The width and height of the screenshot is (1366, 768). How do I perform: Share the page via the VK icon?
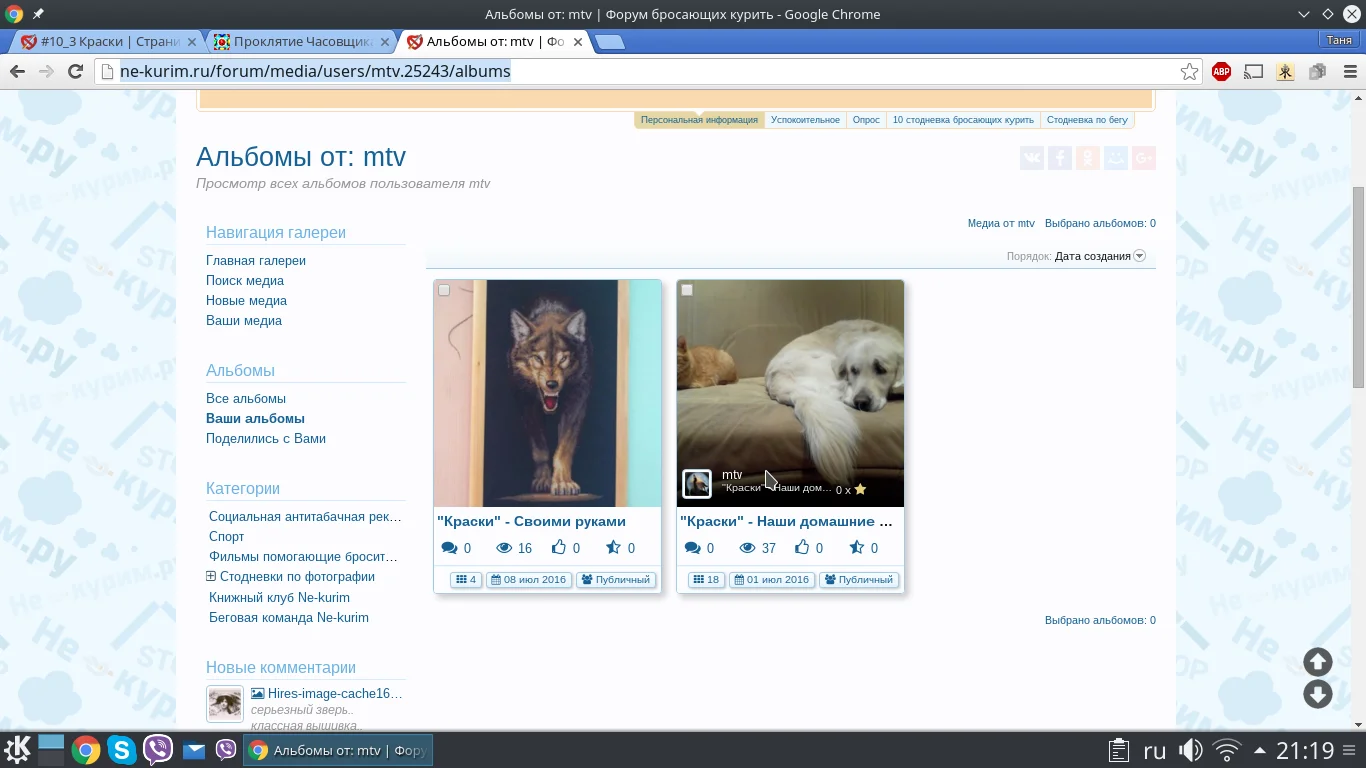click(x=1032, y=158)
